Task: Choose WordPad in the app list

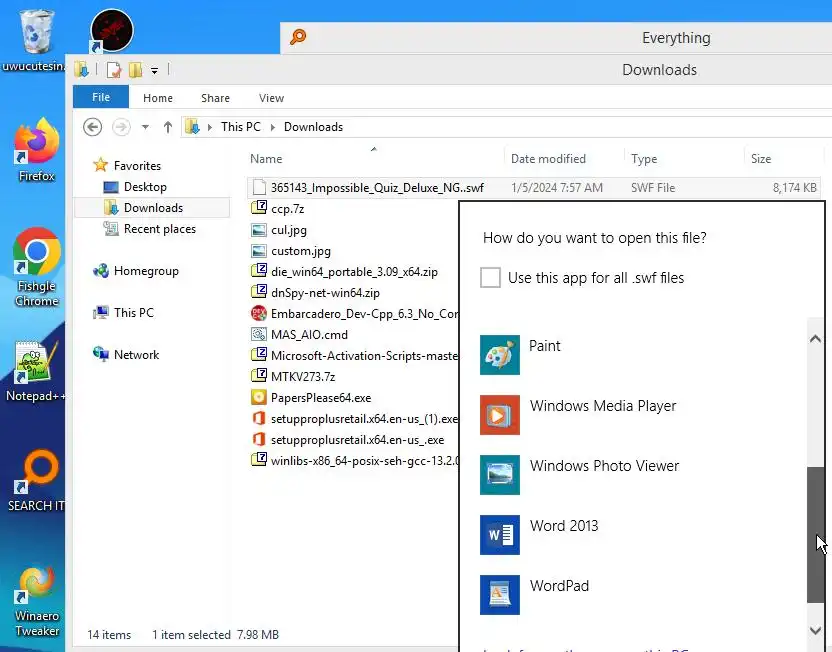Action: (x=641, y=595)
